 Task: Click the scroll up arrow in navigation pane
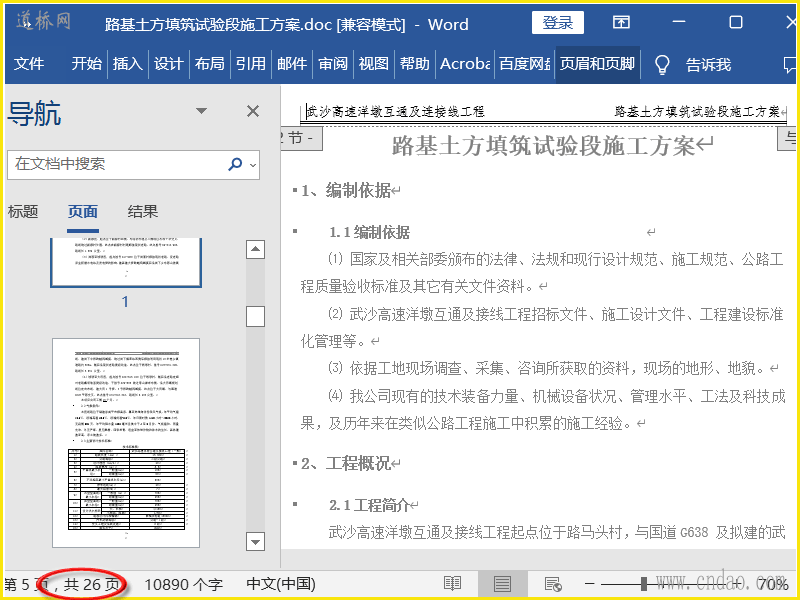[x=255, y=249]
